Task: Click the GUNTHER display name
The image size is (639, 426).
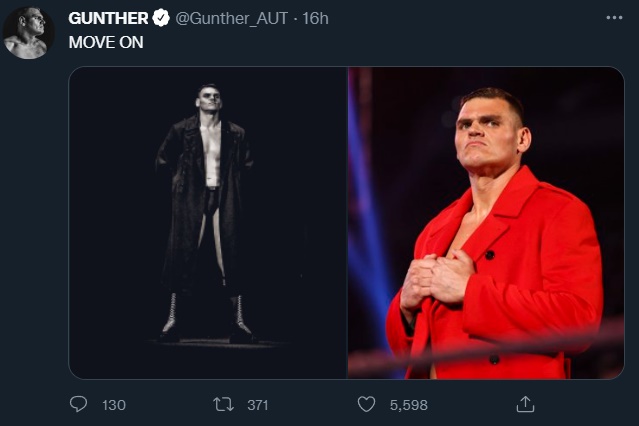Action: (108, 19)
